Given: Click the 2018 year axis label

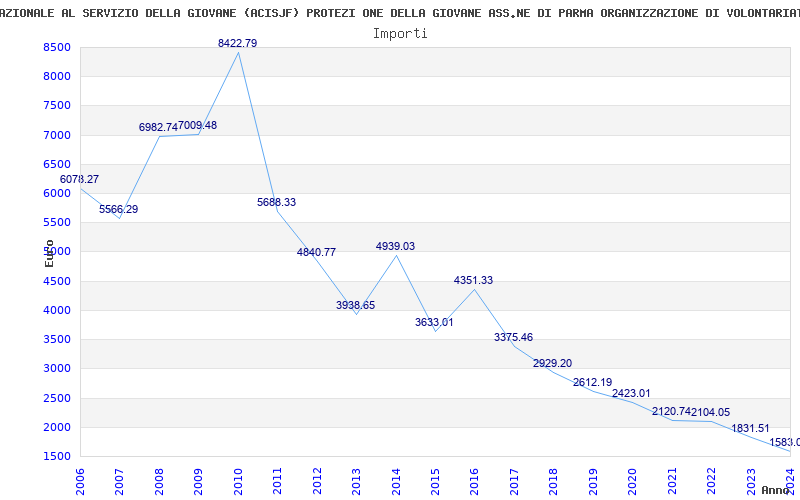Looking at the screenshot, I should pos(554,482).
